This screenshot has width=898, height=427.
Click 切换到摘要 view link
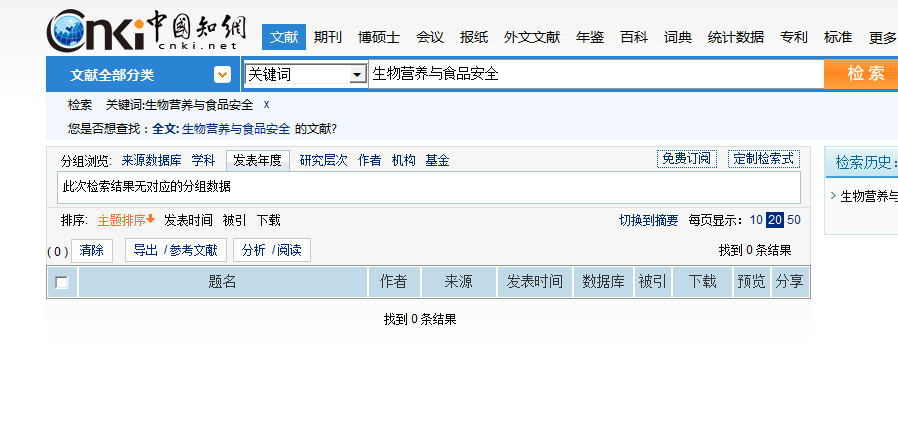[x=648, y=220]
